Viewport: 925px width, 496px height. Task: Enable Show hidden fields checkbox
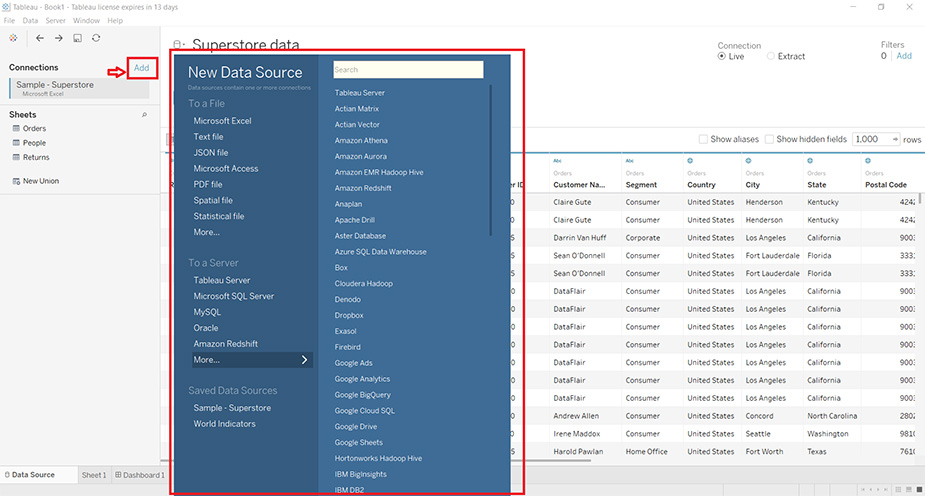point(769,139)
